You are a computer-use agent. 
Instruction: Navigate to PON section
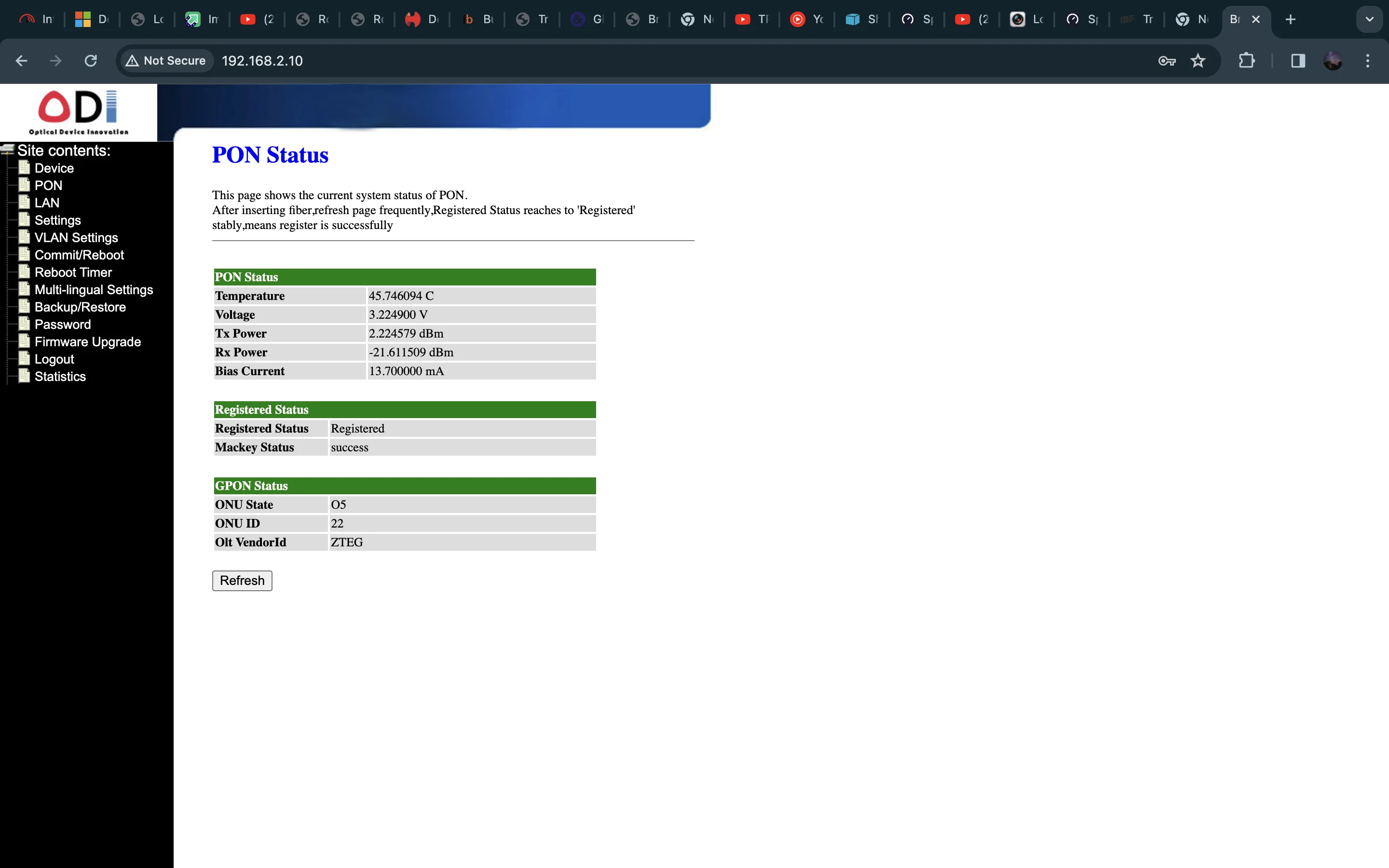48,185
